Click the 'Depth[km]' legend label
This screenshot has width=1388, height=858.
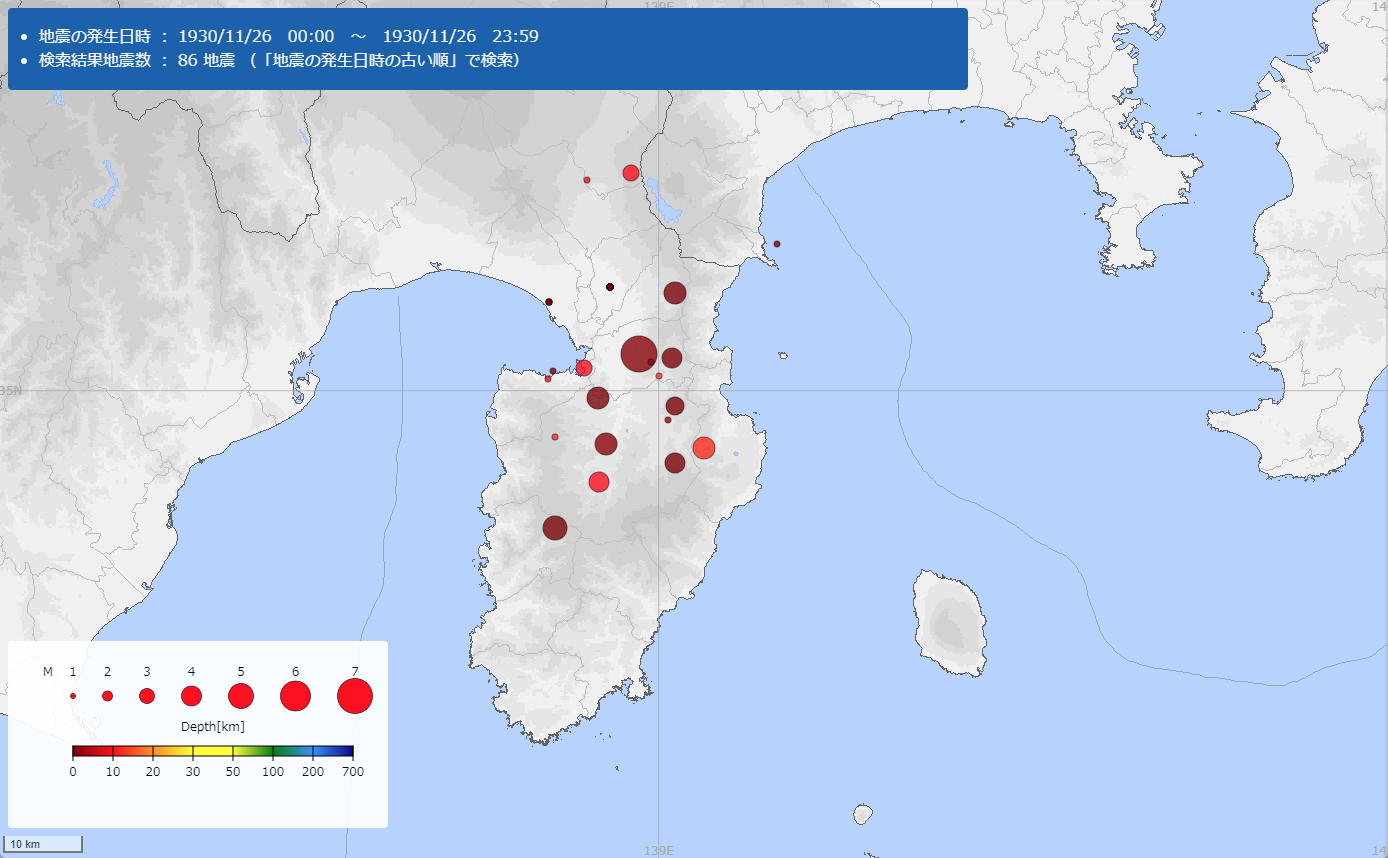click(x=213, y=726)
